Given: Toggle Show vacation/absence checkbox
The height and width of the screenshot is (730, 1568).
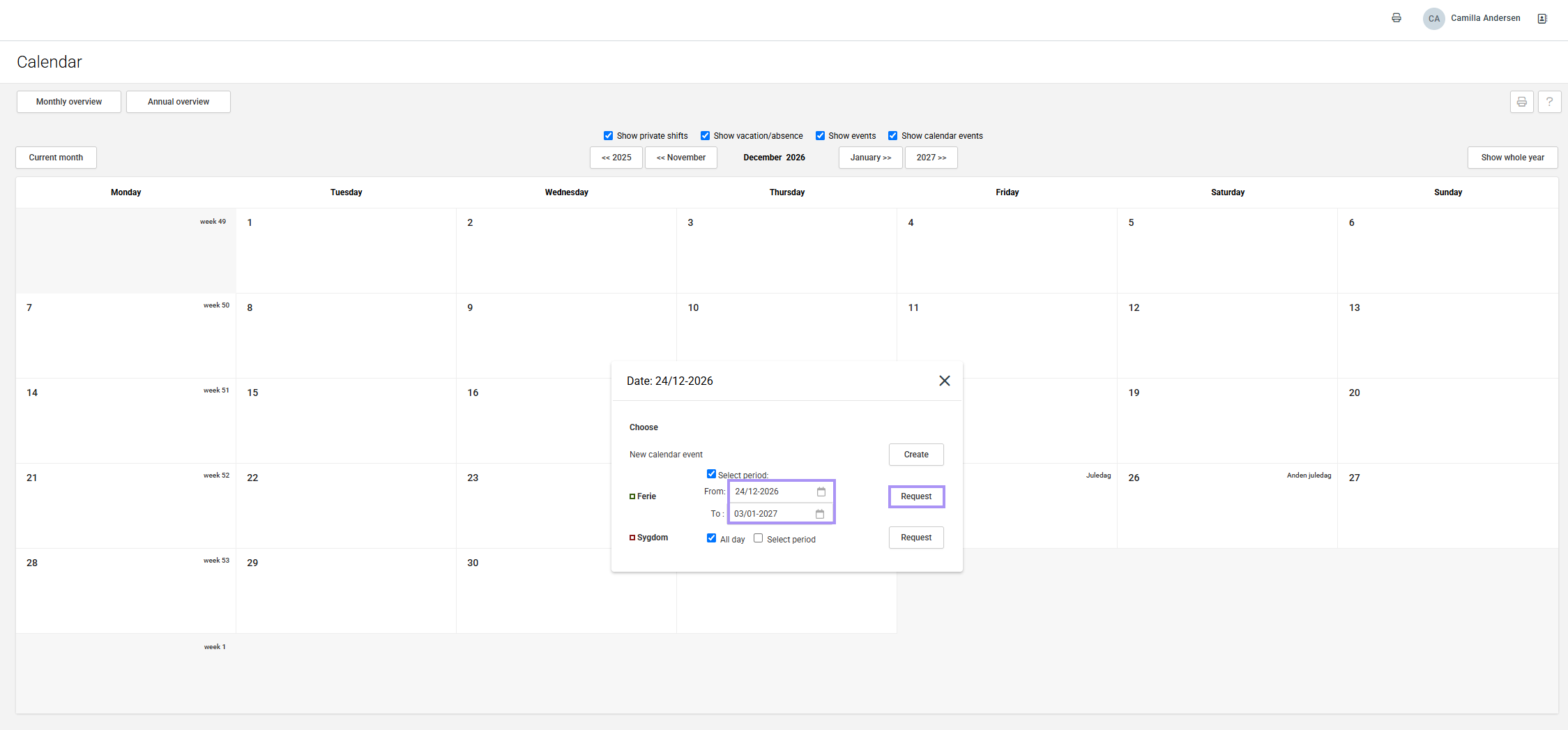Looking at the screenshot, I should pos(705,136).
